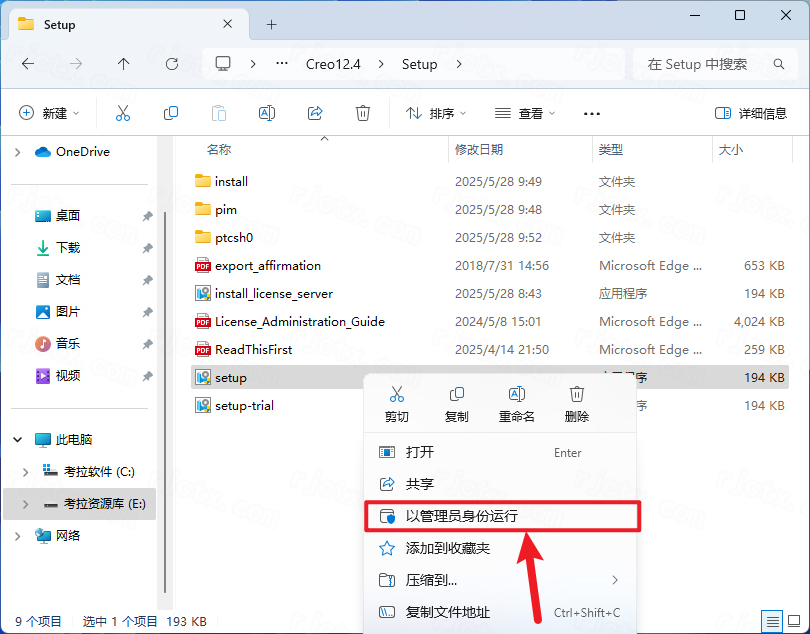Go up one folder level
Viewport: 810px width, 634px height.
123,64
